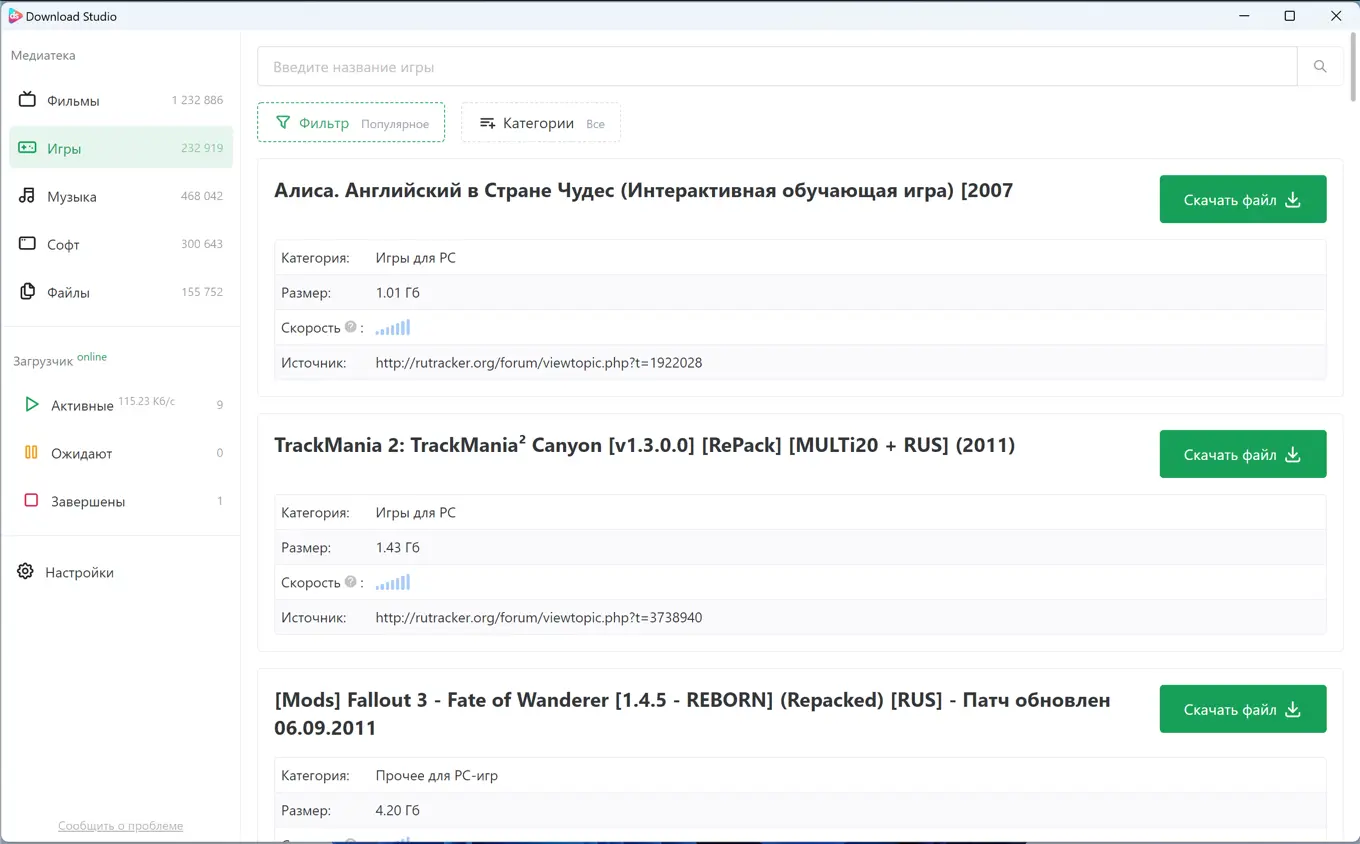The width and height of the screenshot is (1360, 844).
Task: Open the Фильтр Популярное dropdown
Action: [x=351, y=122]
